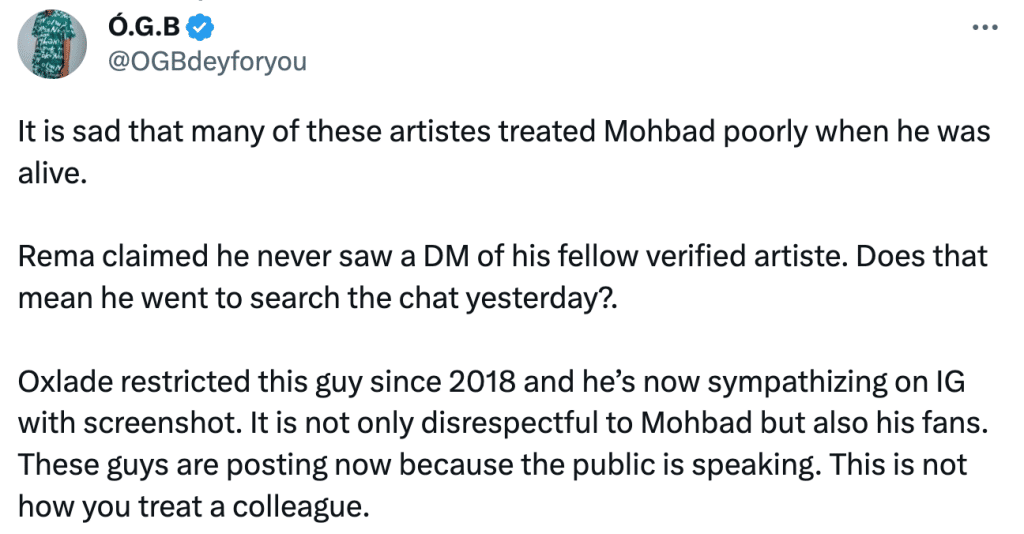Click the tweet's first paragraph about Mohbad
The image size is (1024, 534).
504,152
